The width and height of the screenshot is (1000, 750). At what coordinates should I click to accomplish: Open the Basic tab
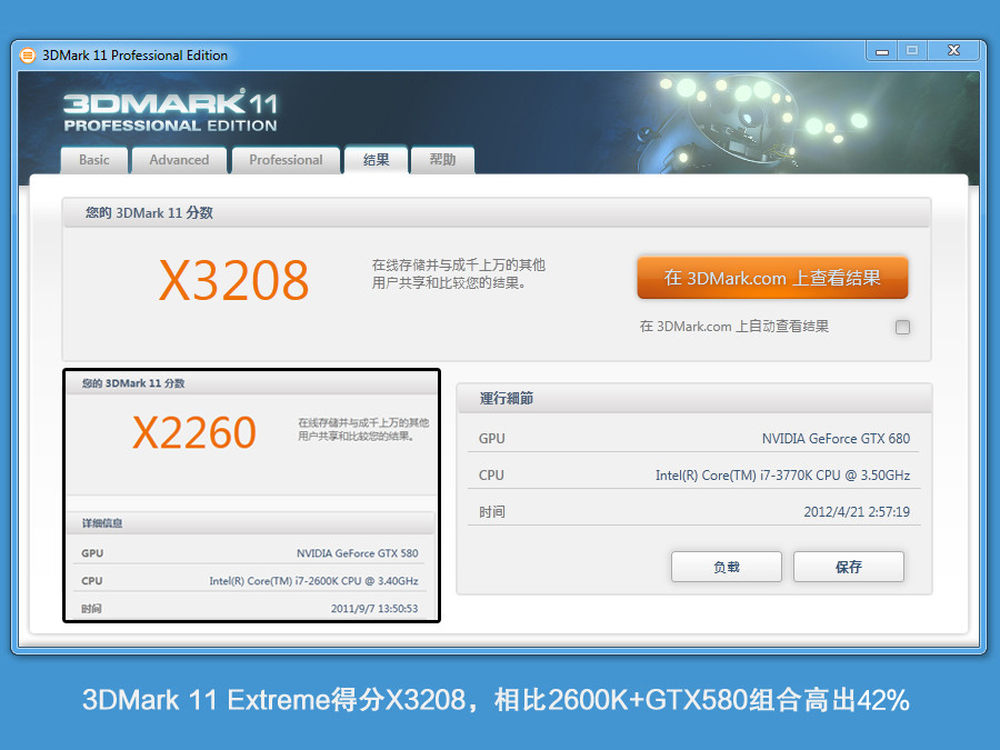(x=94, y=160)
